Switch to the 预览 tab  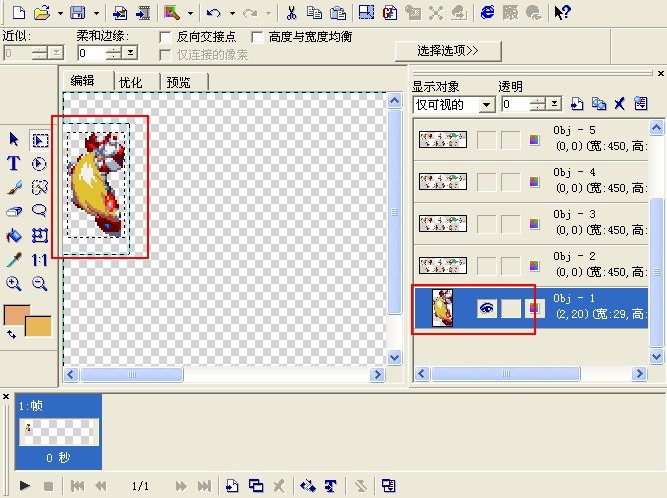[178, 82]
